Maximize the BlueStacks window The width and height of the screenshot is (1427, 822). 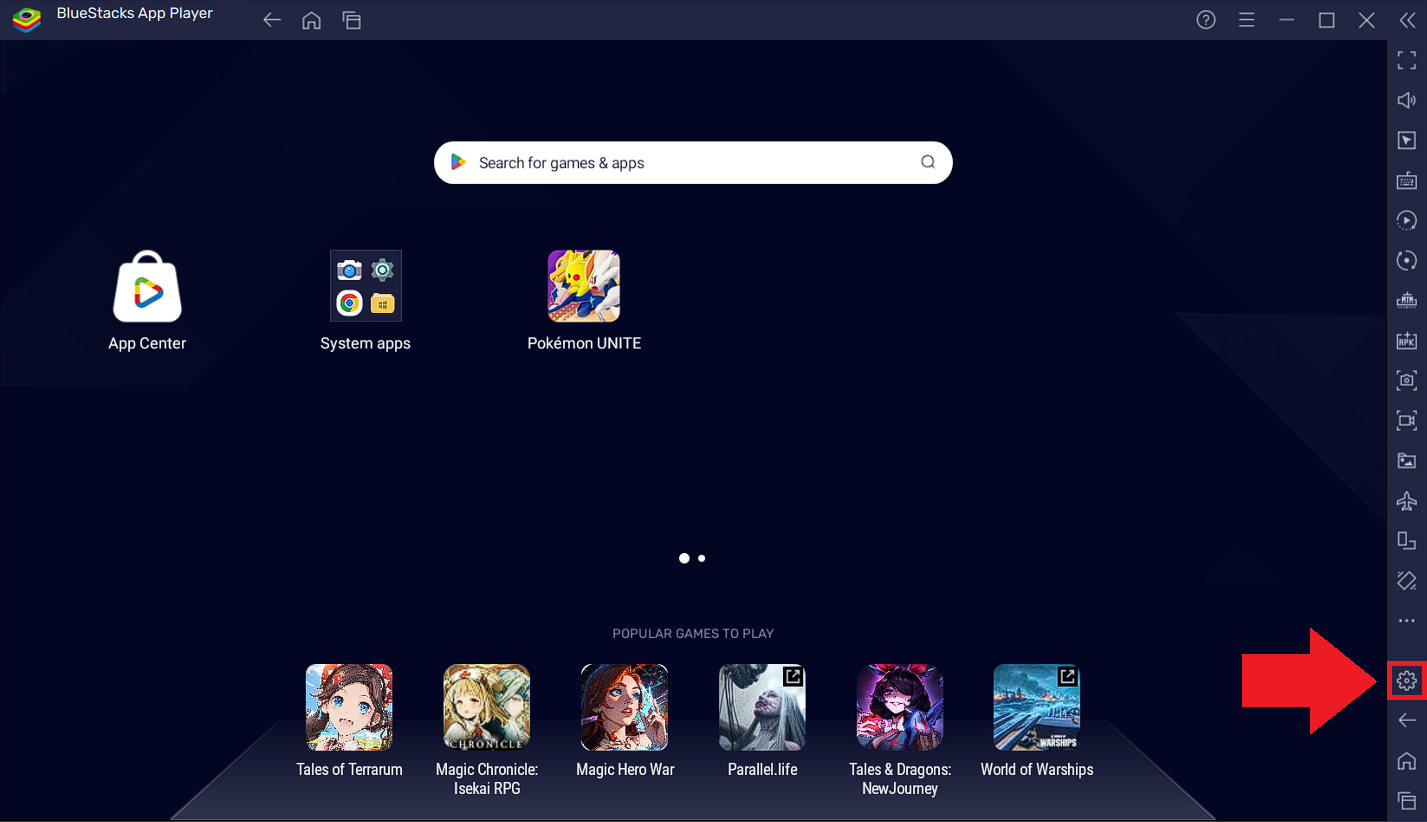coord(1326,20)
